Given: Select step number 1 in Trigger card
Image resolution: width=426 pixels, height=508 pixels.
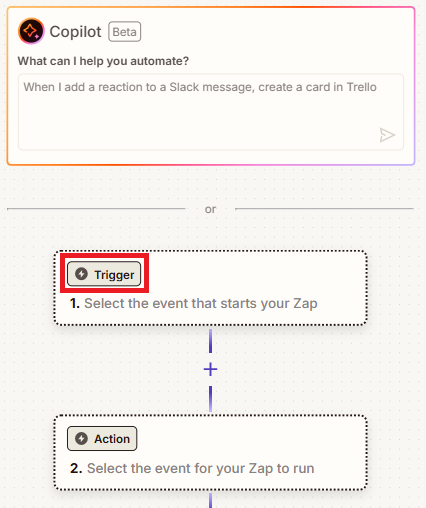Looking at the screenshot, I should click(75, 303).
